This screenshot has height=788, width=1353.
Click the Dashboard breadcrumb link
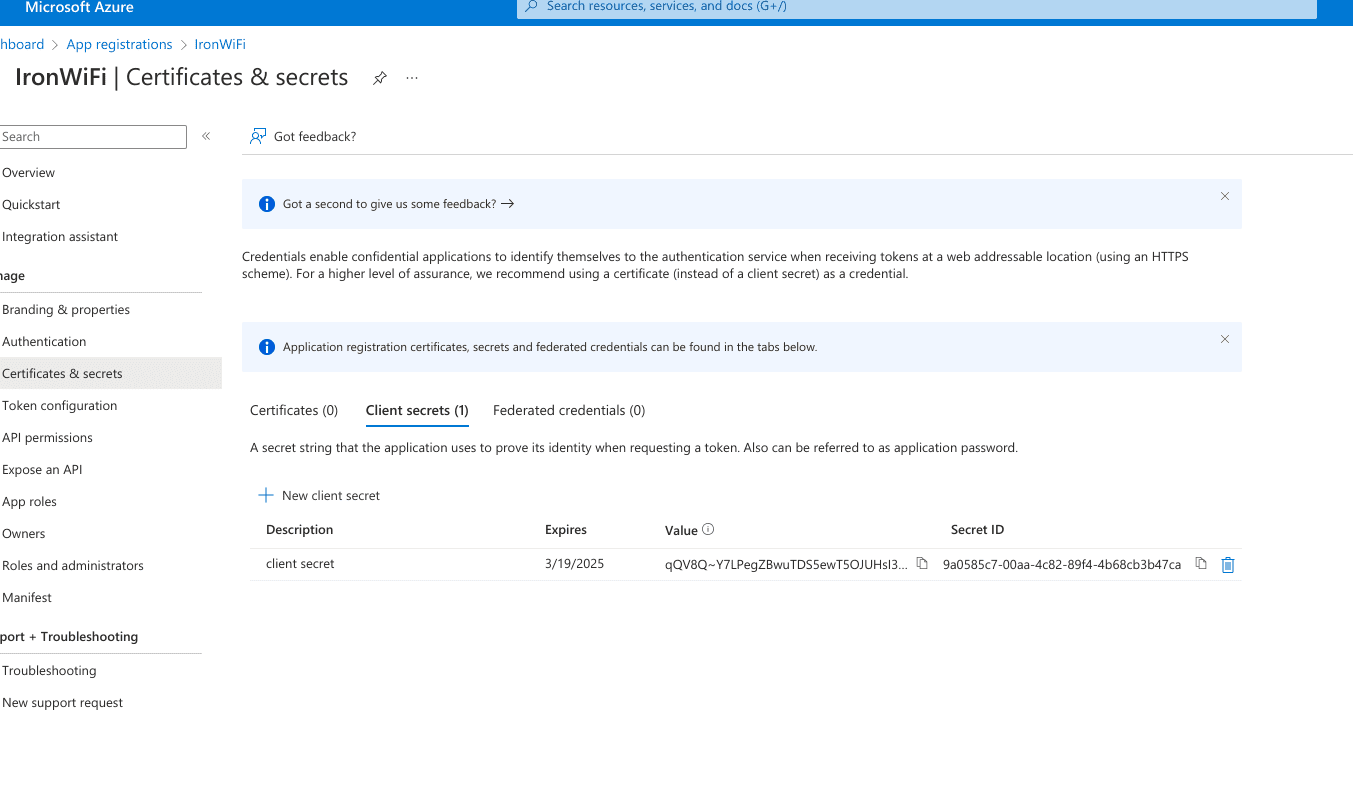(x=22, y=45)
